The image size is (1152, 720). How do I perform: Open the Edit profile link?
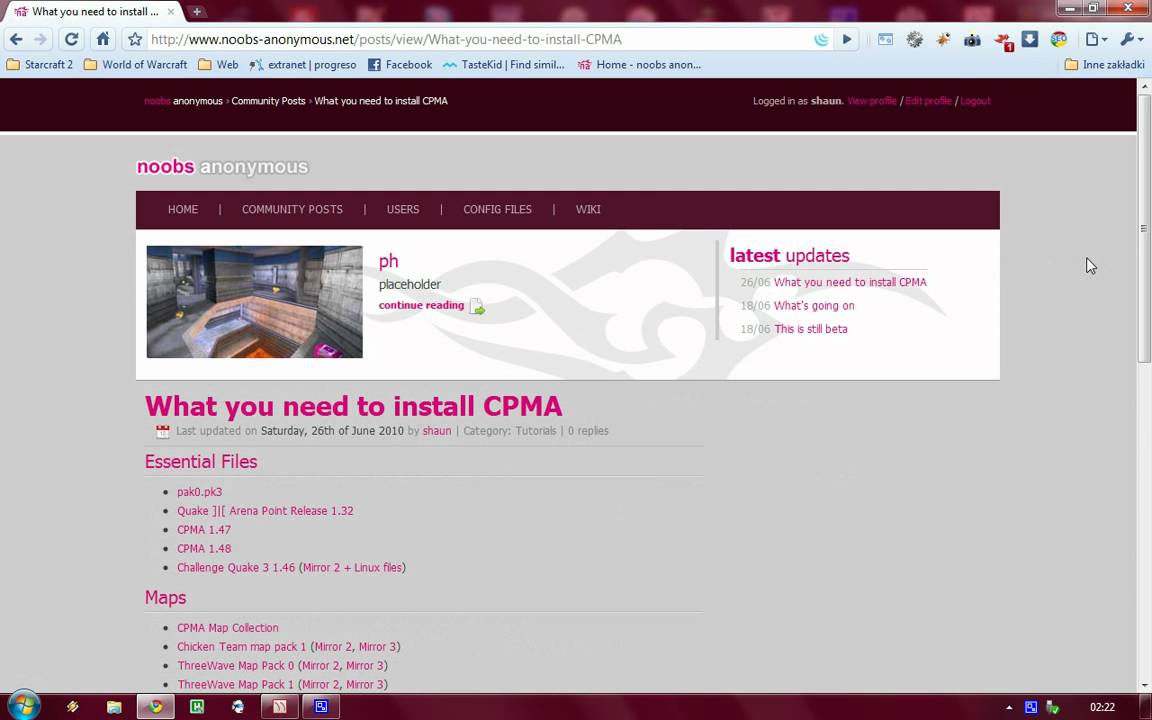pos(928,101)
